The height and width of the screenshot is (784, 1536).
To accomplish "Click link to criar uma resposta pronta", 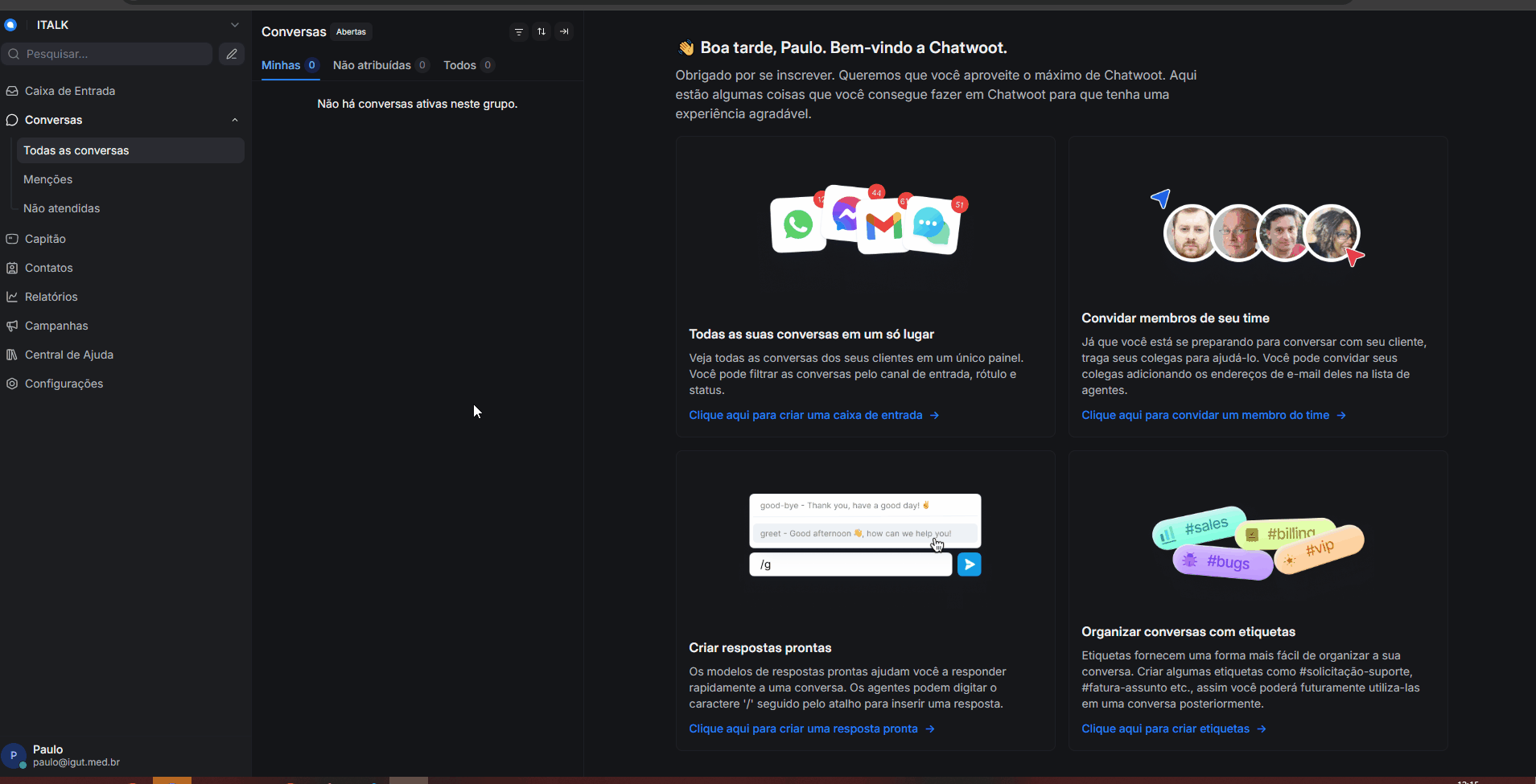I will tap(812, 729).
